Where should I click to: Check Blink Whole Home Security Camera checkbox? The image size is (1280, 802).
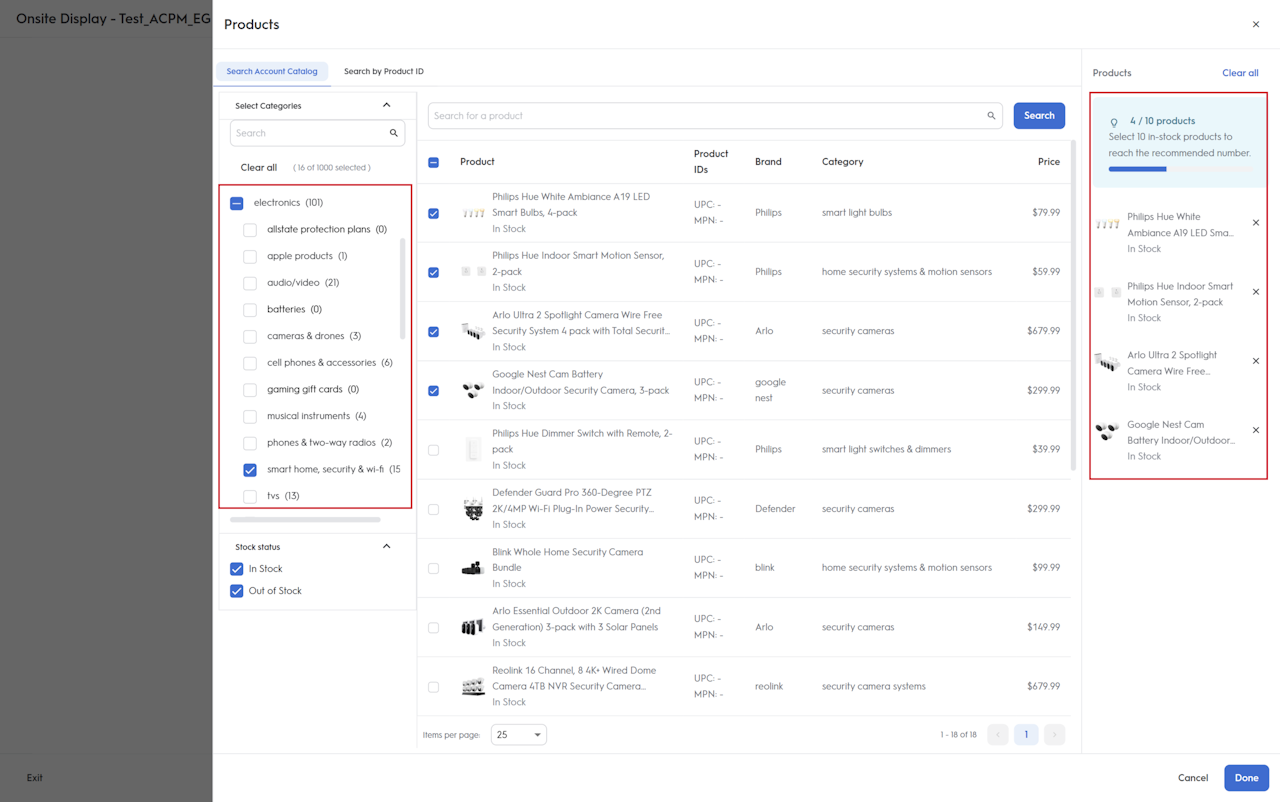(x=433, y=568)
